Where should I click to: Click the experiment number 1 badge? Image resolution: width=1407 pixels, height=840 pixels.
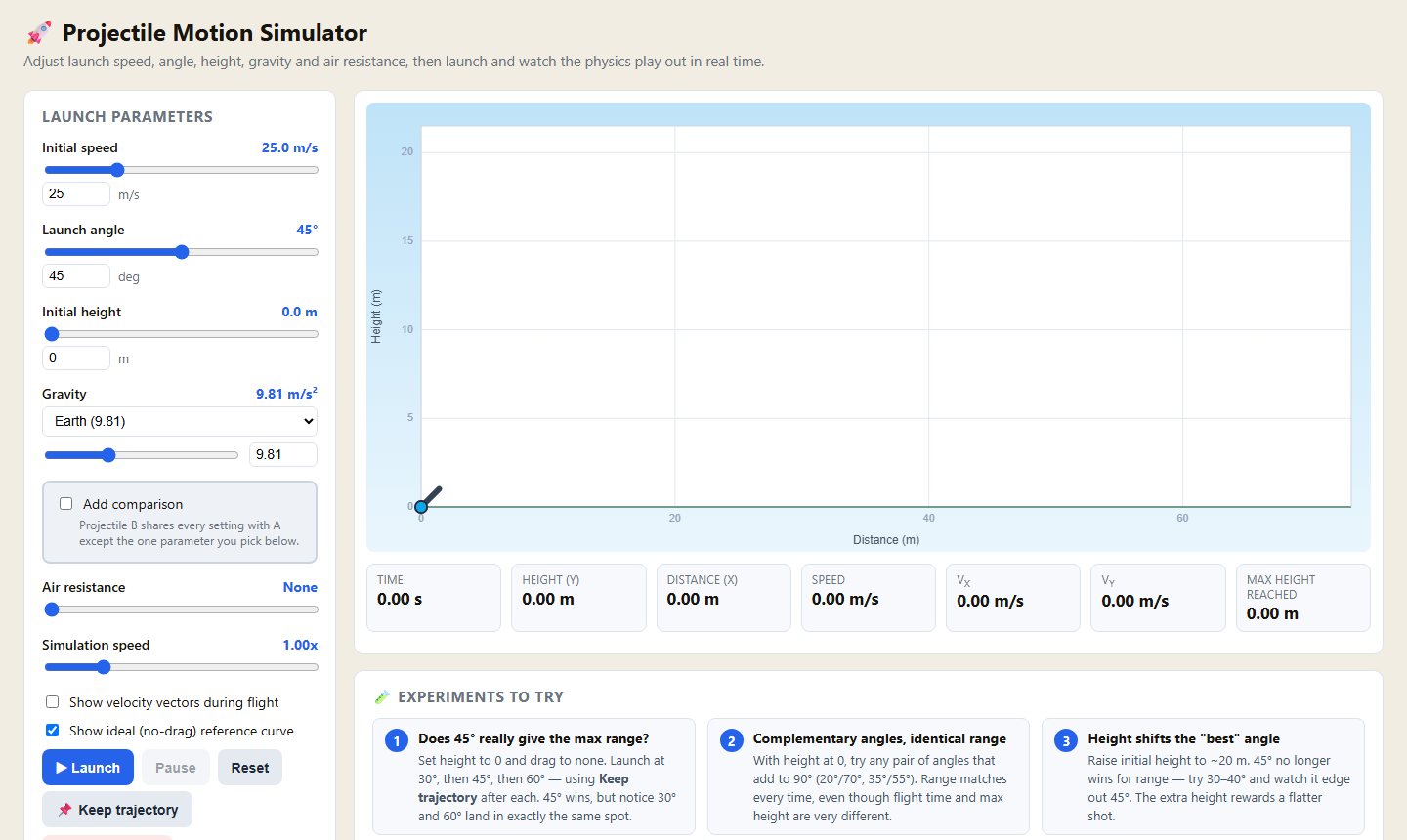pos(397,740)
